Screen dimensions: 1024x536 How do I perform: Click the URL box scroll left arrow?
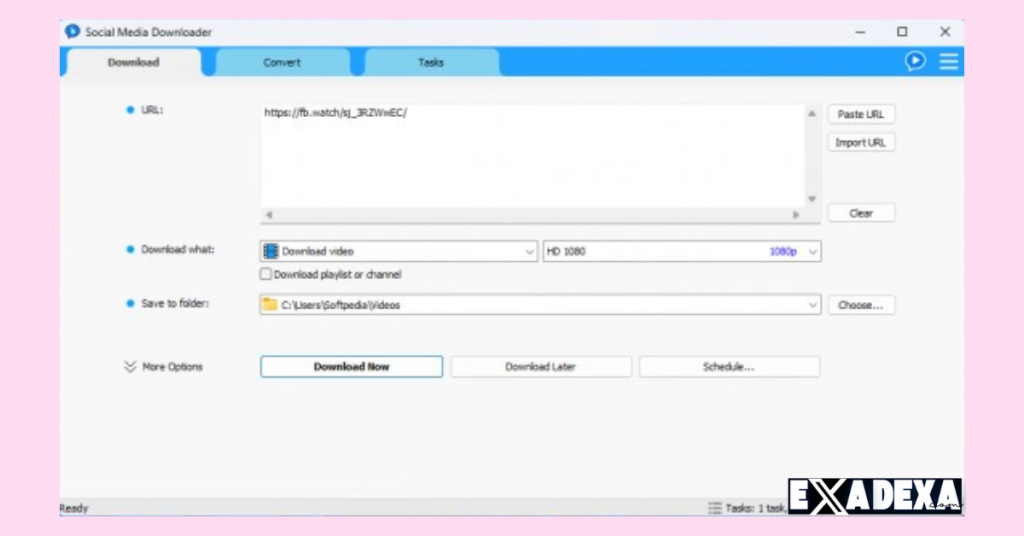(269, 215)
